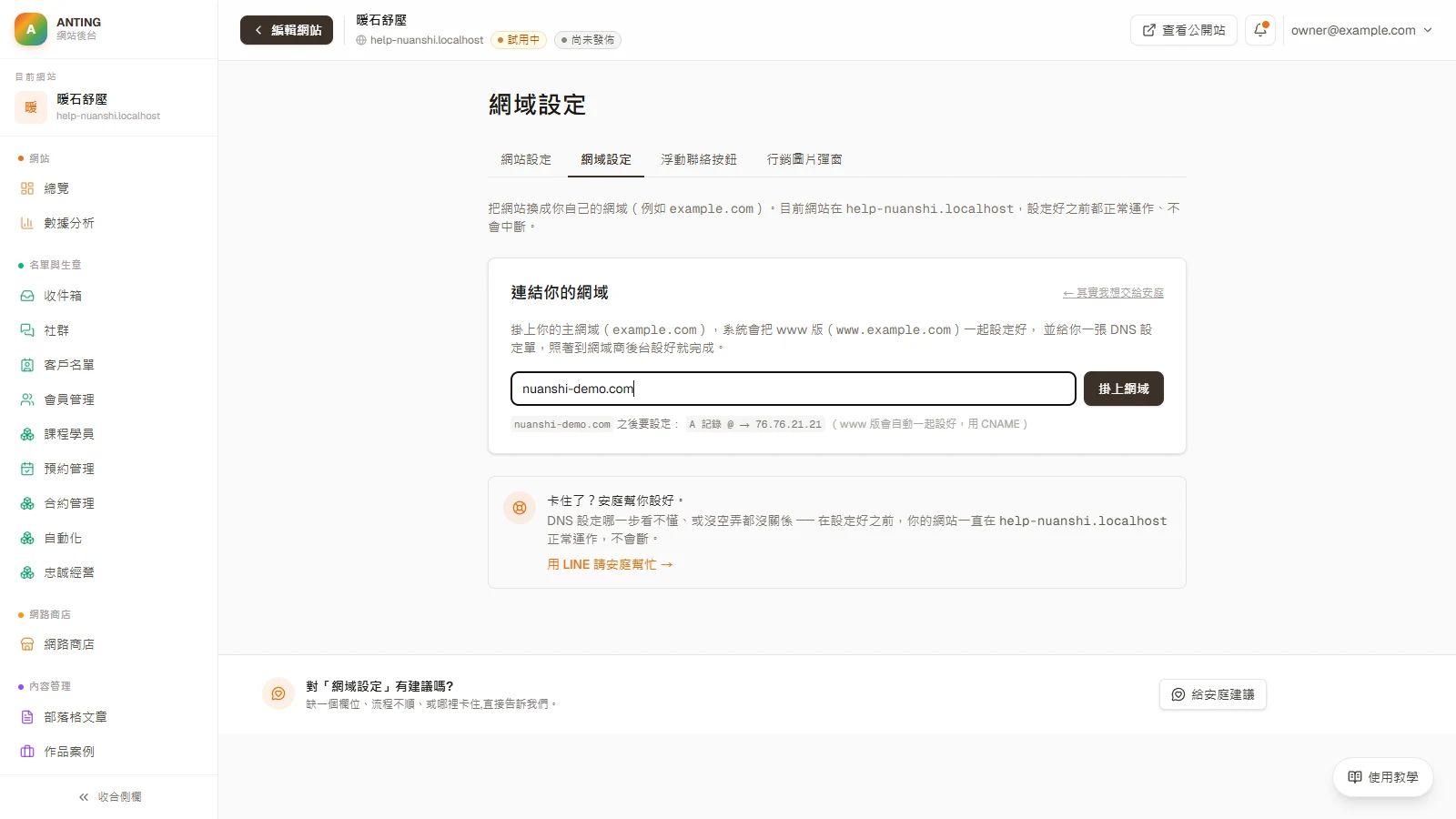
Task: Click the 試用中 trial badge
Action: [x=519, y=40]
